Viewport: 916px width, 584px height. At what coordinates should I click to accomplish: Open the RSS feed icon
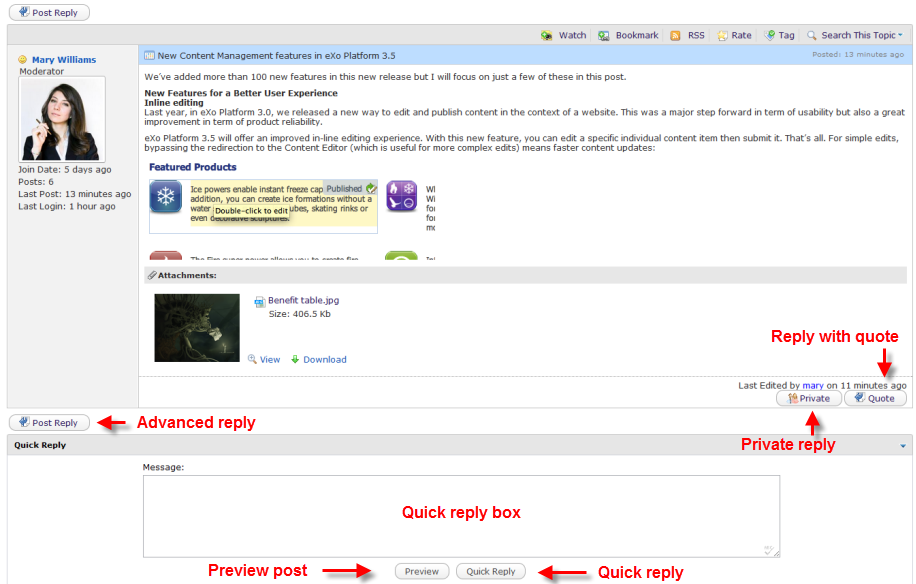pyautogui.click(x=676, y=35)
